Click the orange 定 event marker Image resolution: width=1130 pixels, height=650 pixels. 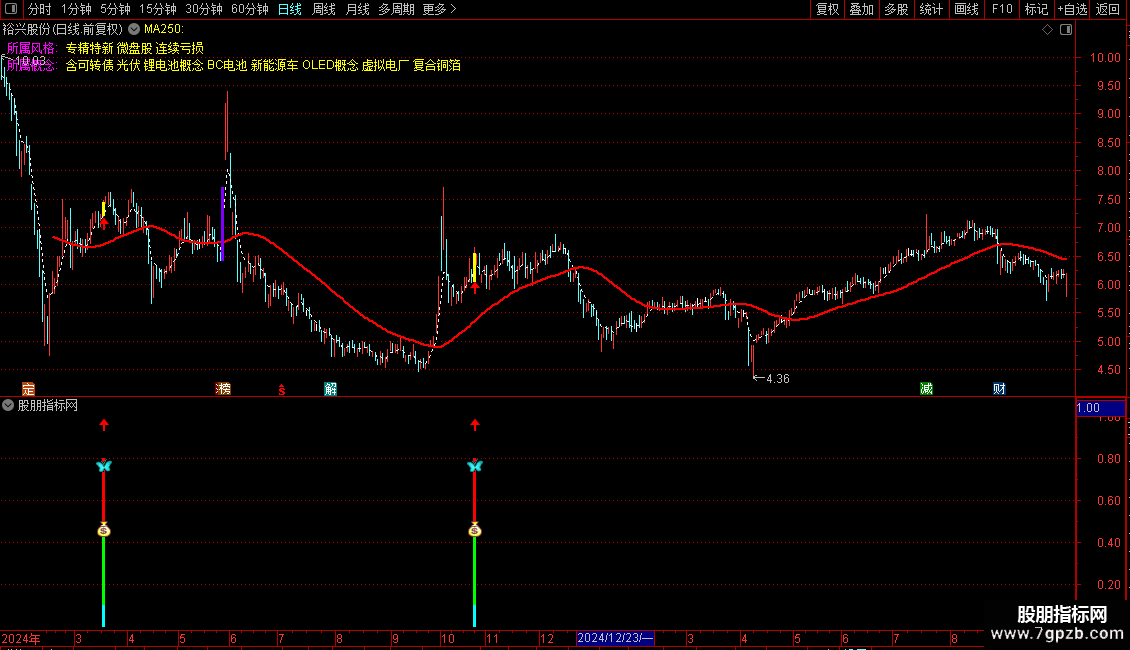pyautogui.click(x=28, y=389)
